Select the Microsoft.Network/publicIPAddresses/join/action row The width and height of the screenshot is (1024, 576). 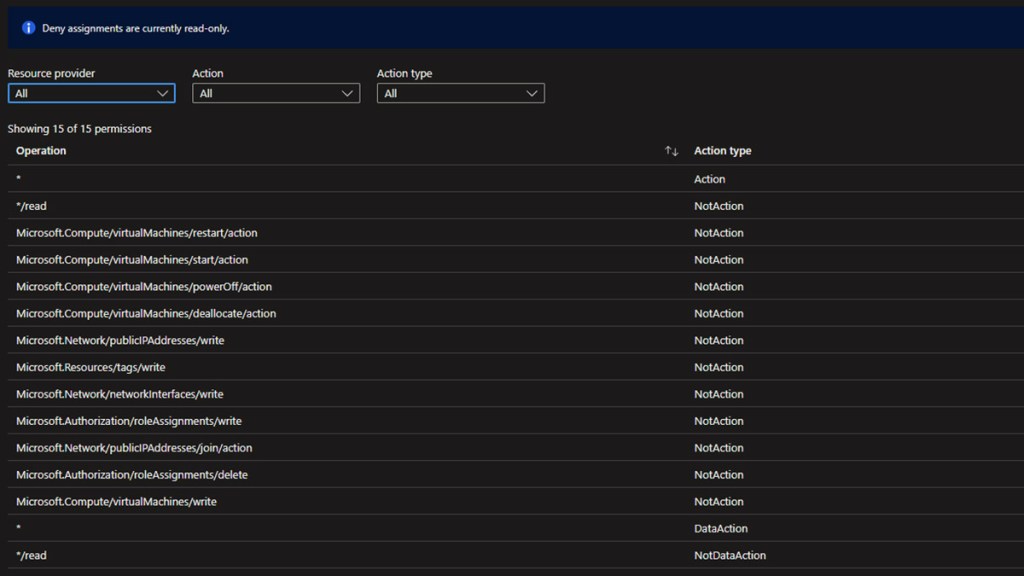coord(516,447)
